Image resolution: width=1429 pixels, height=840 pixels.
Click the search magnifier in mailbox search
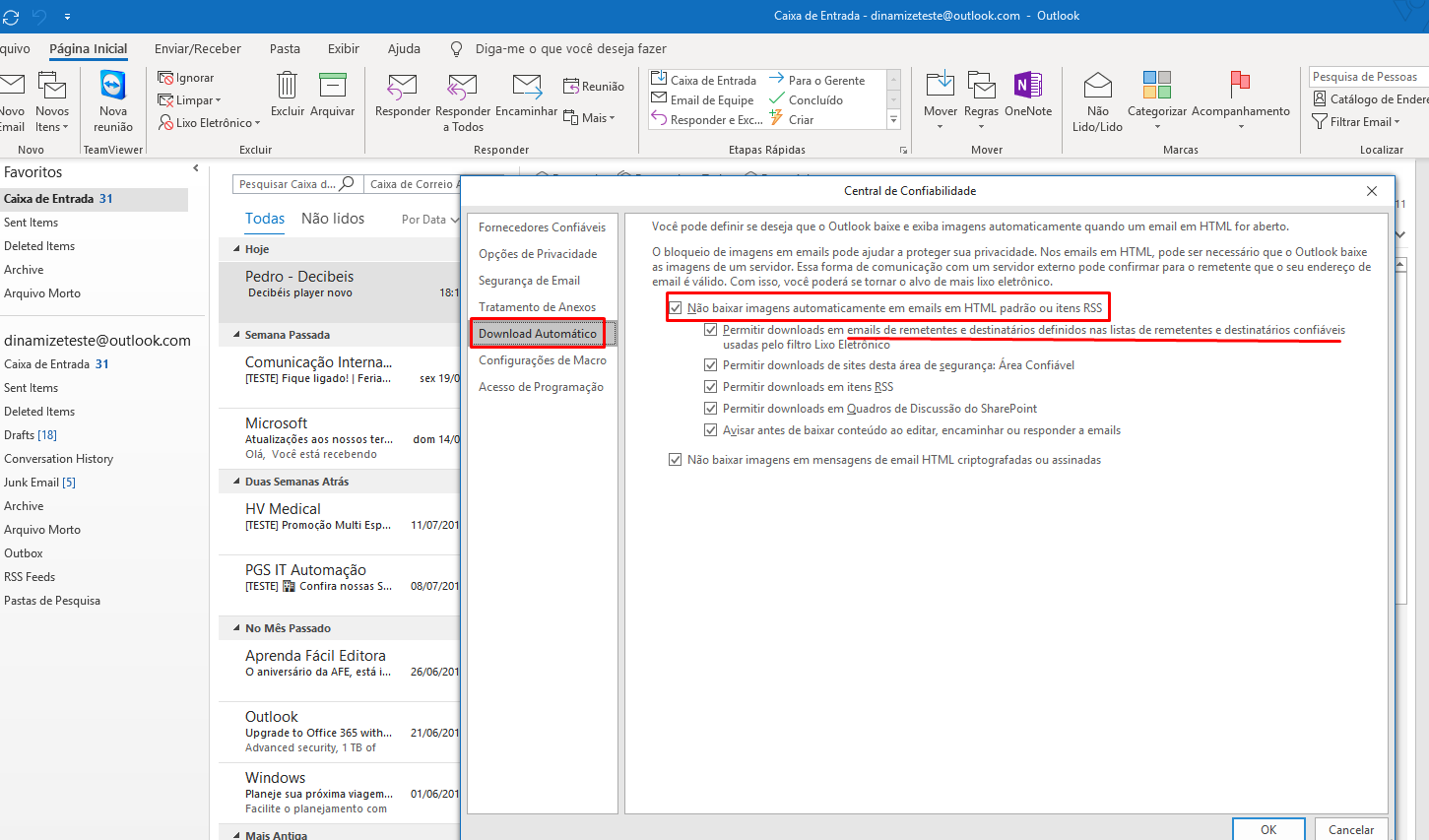tap(347, 183)
